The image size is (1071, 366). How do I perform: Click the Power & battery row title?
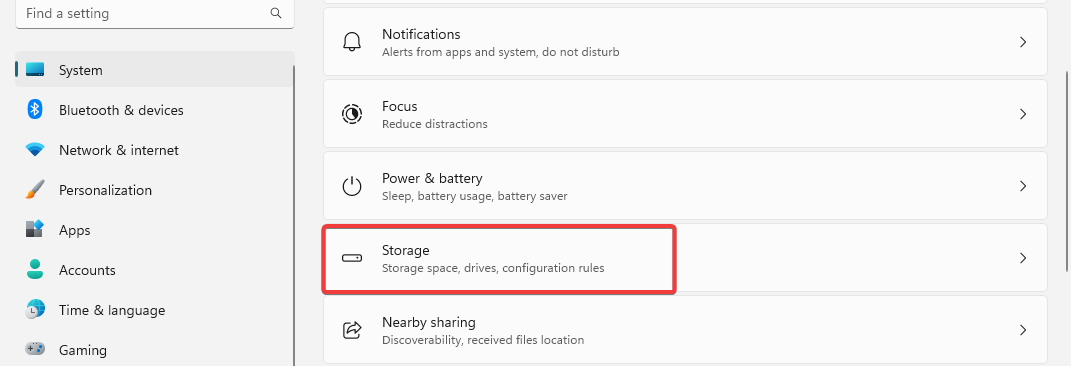coord(432,178)
